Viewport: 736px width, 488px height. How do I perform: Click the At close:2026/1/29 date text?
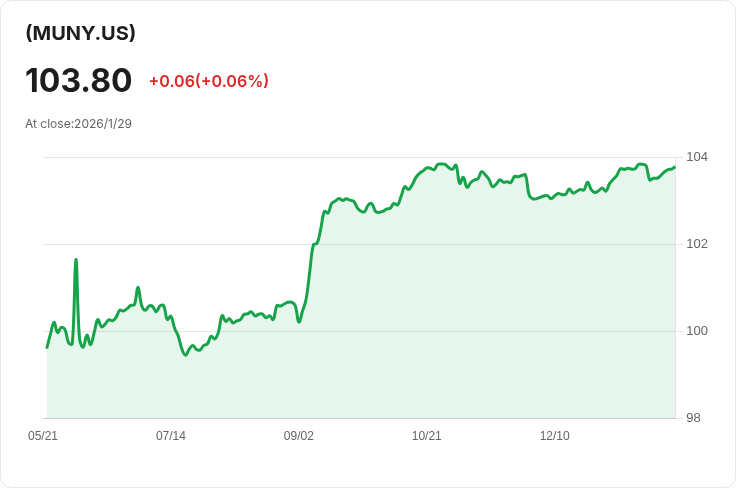click(78, 124)
